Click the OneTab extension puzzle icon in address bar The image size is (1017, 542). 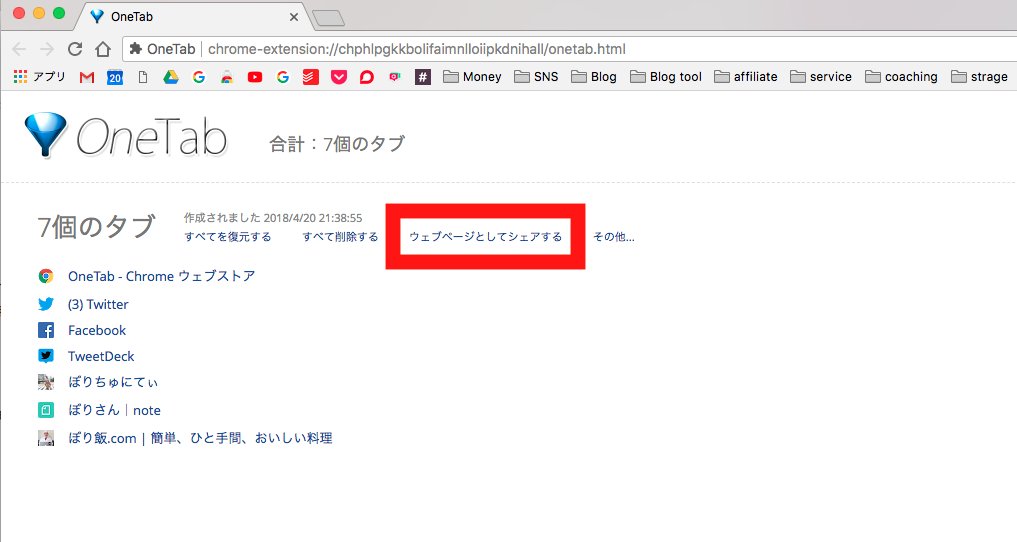[x=136, y=49]
